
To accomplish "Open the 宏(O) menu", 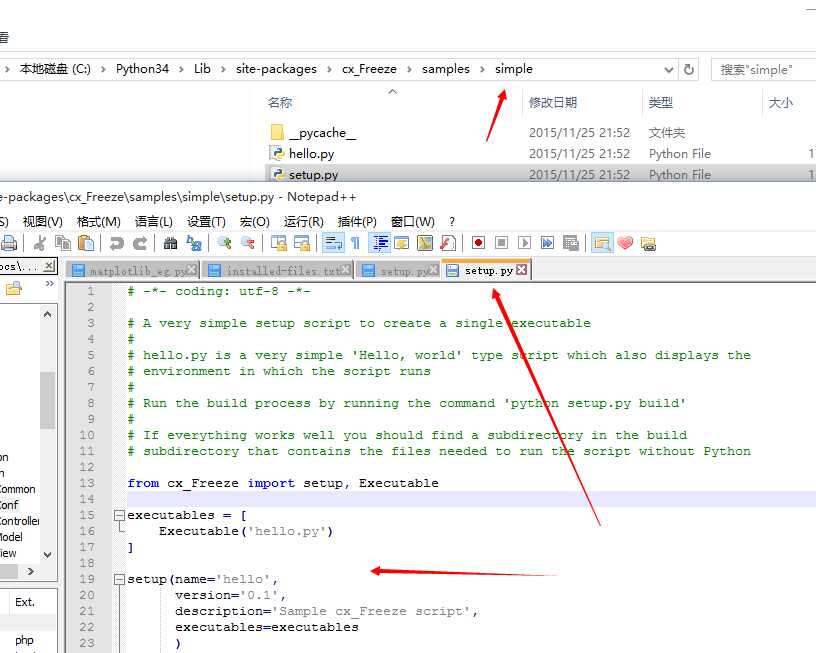I will [x=254, y=222].
